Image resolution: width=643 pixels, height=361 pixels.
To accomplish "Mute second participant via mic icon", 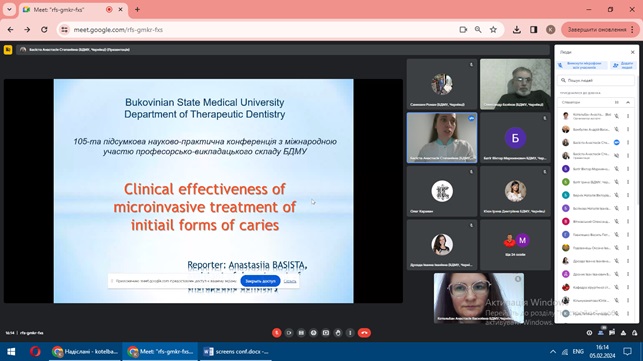I will pyautogui.click(x=616, y=129).
